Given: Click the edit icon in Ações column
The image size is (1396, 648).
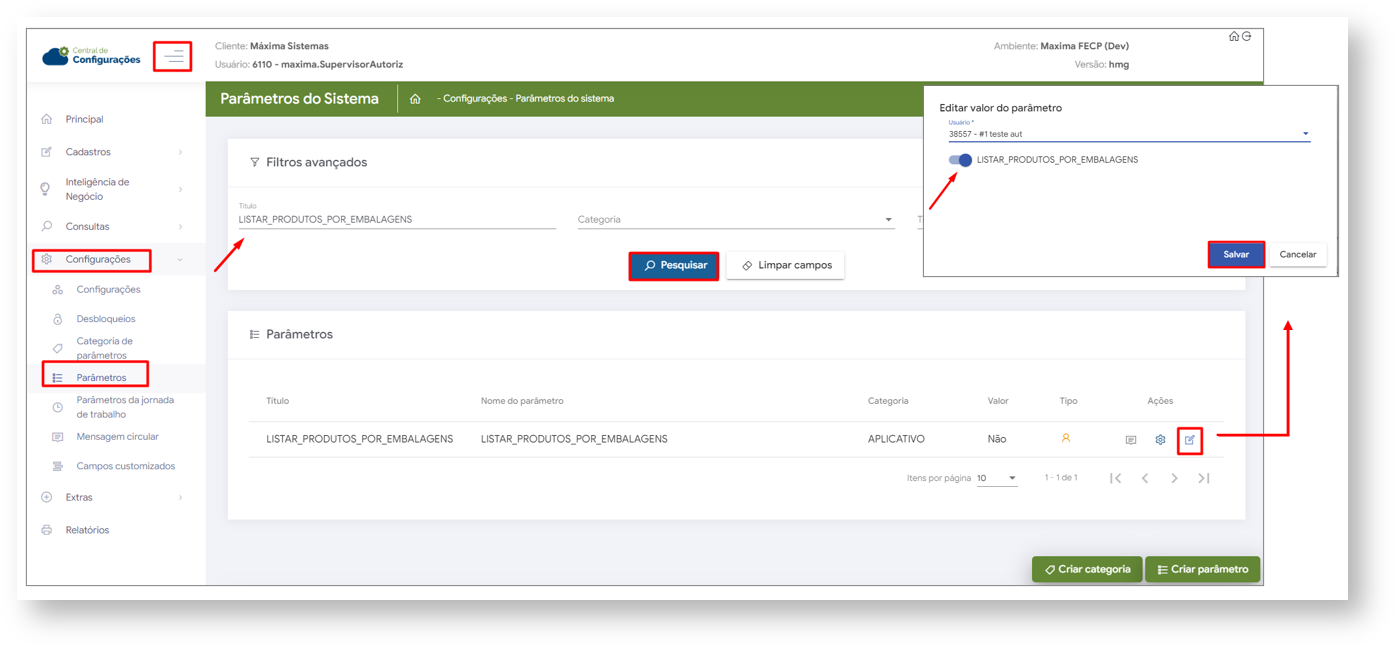Looking at the screenshot, I should click(x=1189, y=440).
